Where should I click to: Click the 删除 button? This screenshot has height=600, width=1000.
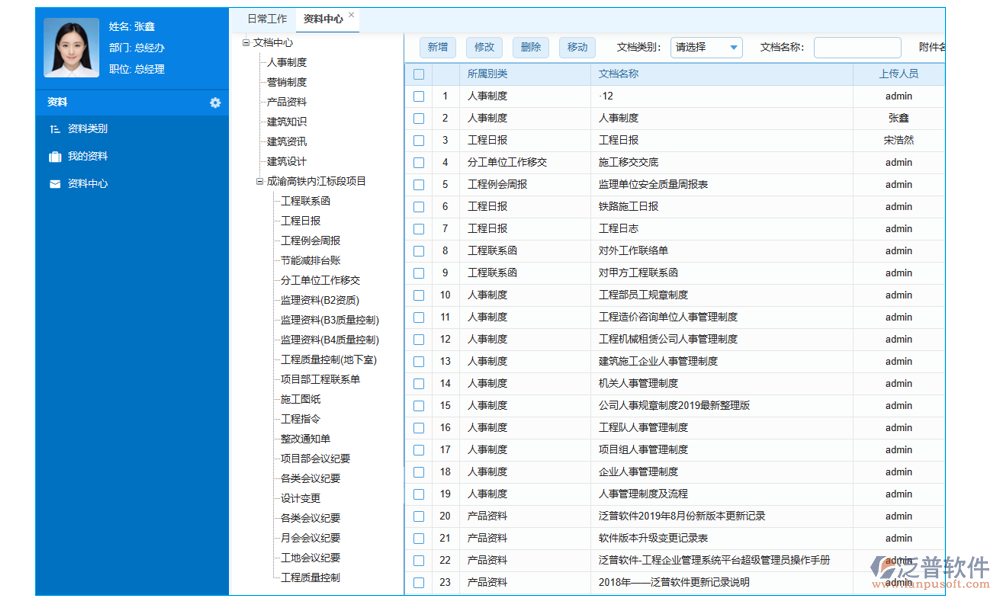(531, 47)
